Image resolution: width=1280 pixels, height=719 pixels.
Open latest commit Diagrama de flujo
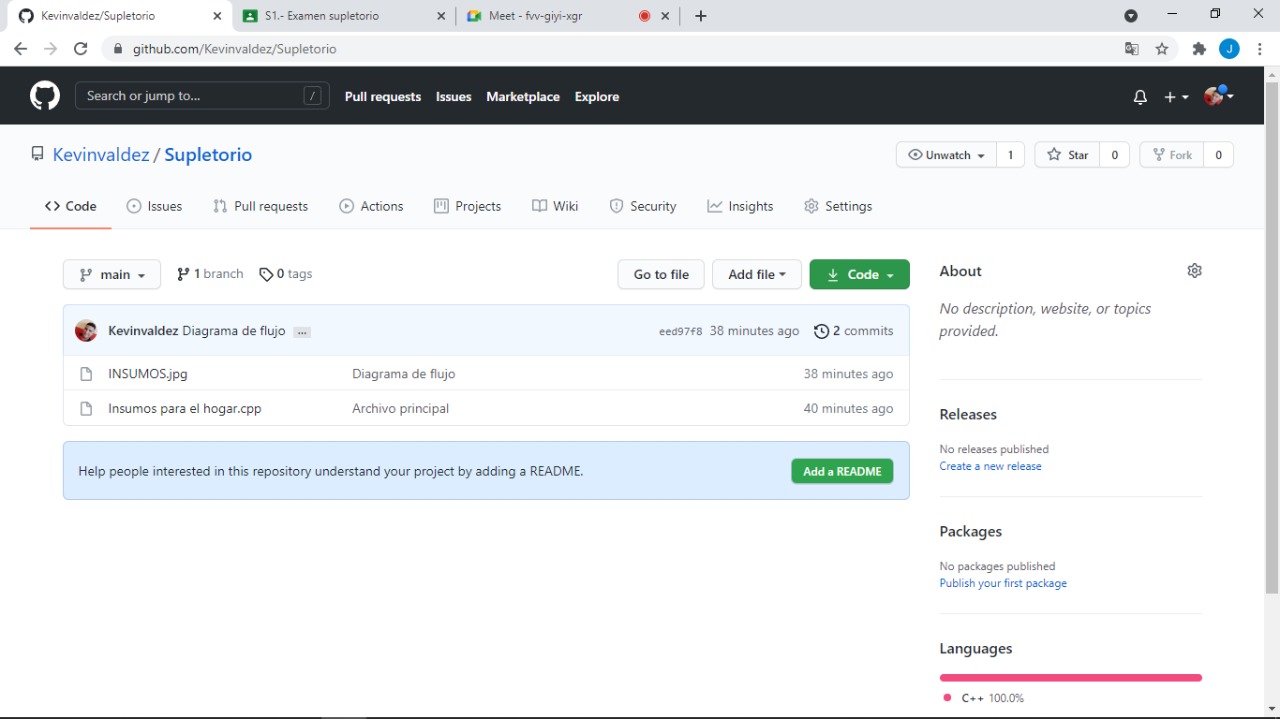click(x=234, y=331)
